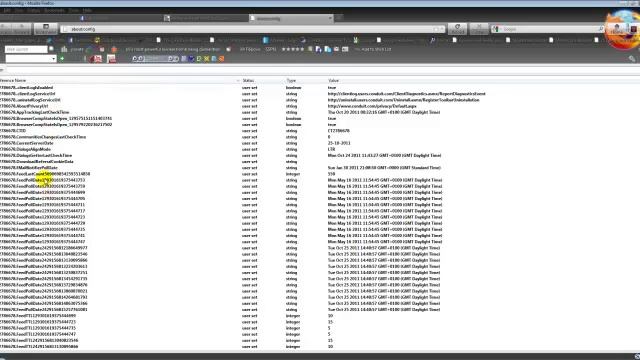Click the value '25-10-2011'
Screen dimensions: 640x360
(339, 143)
